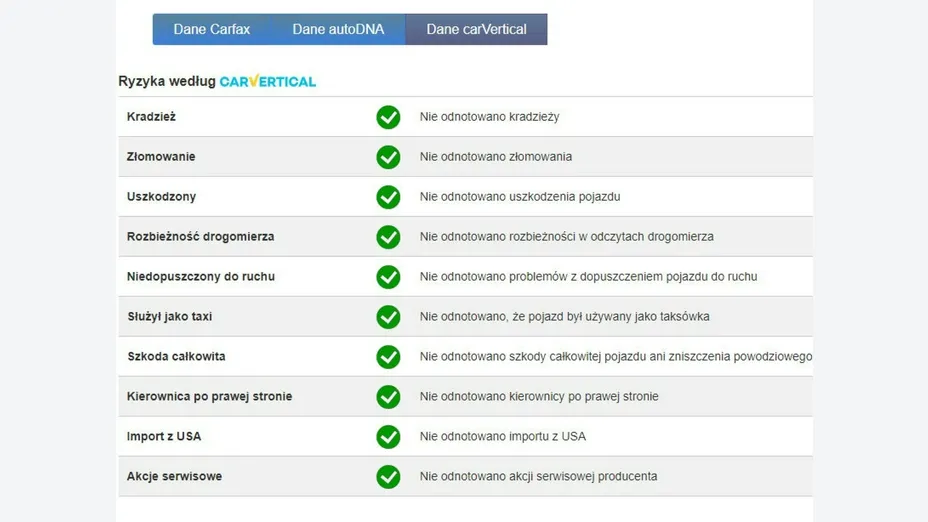Click the checkmark for Szkoda całkowita
The image size is (928, 522).
[x=388, y=357]
